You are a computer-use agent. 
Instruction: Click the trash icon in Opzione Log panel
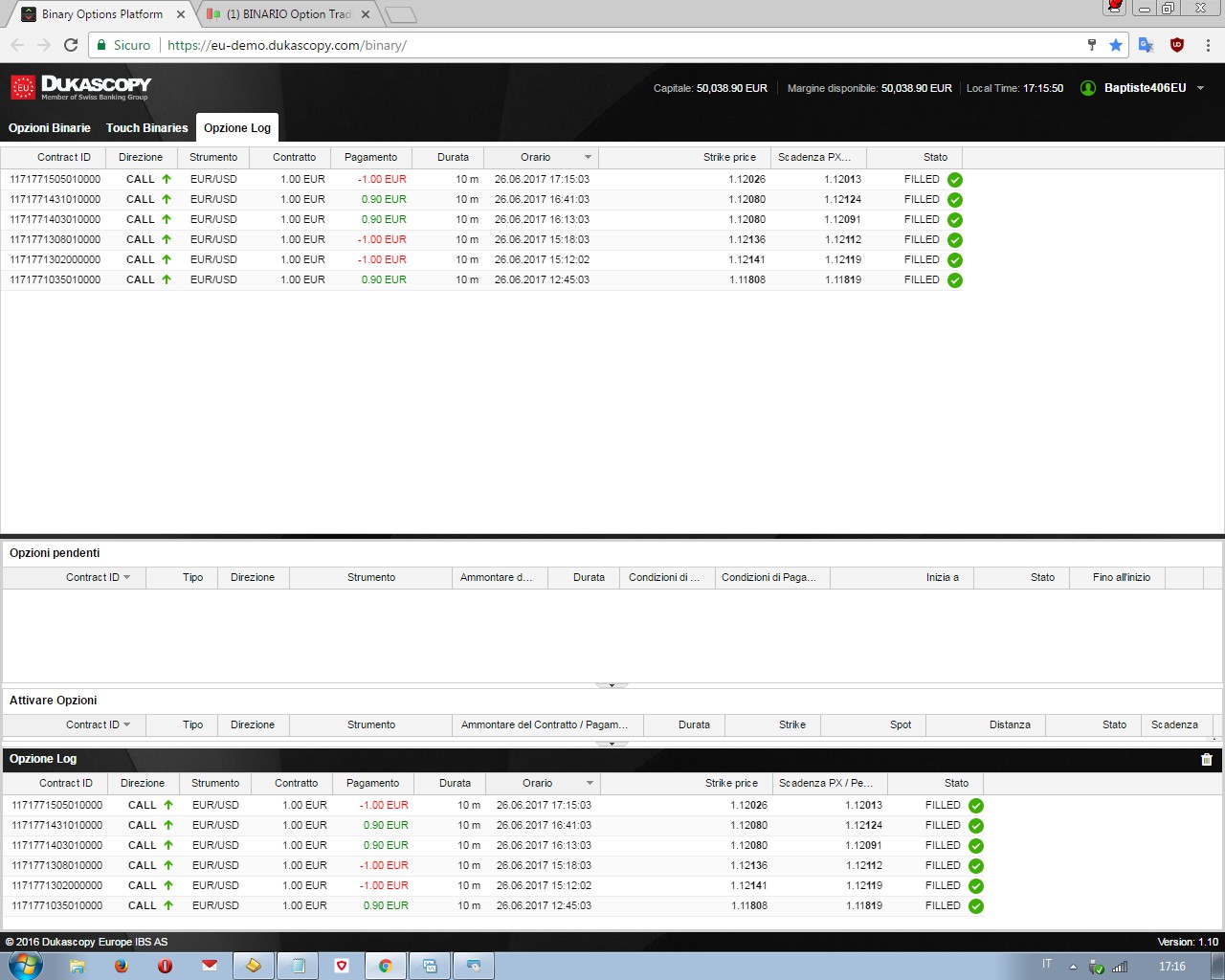point(1207,759)
